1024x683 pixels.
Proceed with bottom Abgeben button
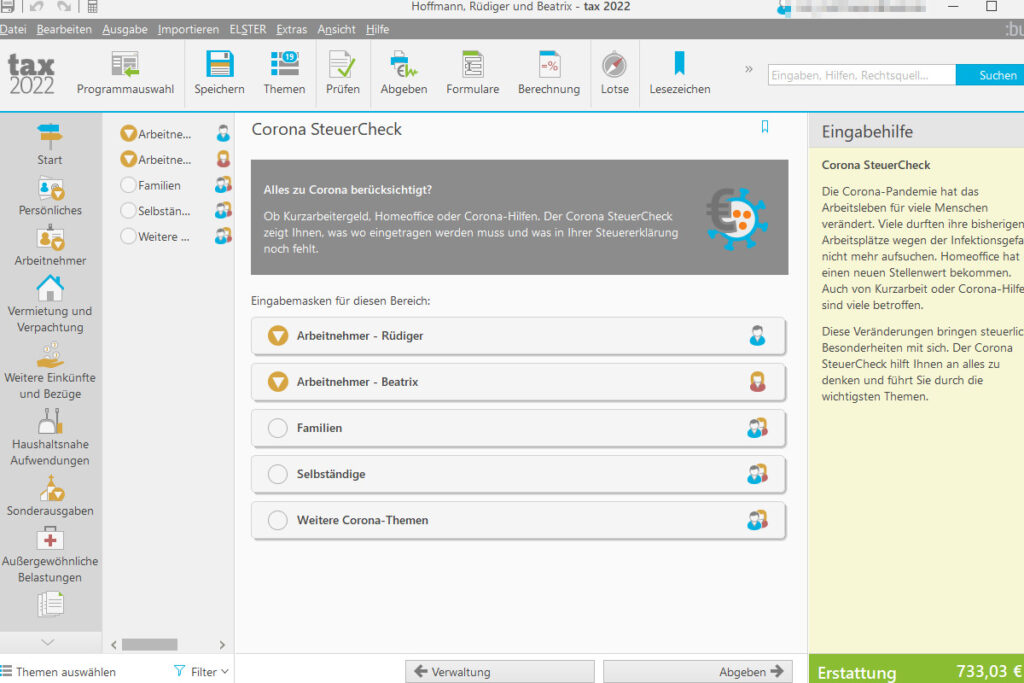coord(697,671)
